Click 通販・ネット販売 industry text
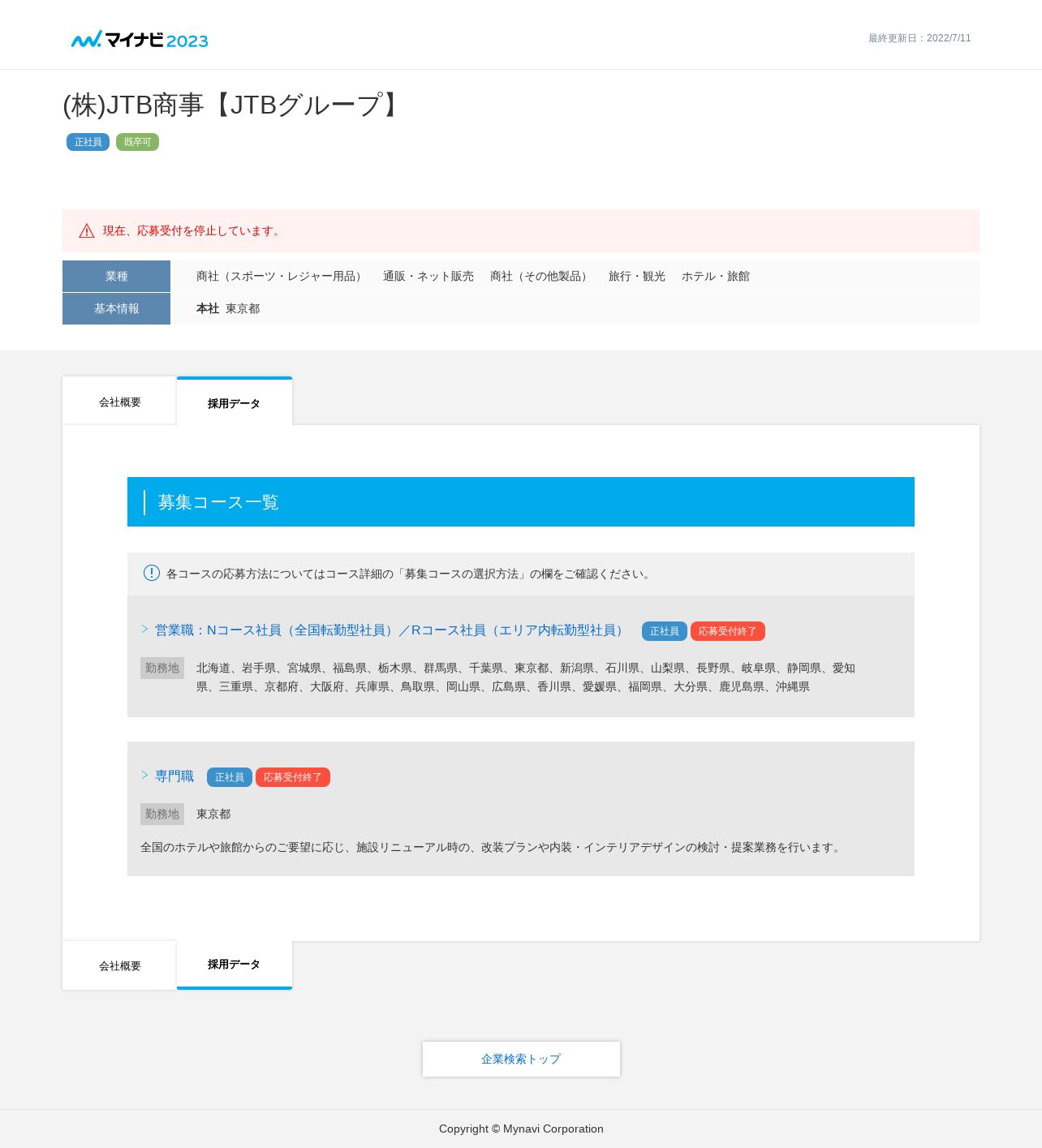The width and height of the screenshot is (1042, 1148). (x=428, y=276)
